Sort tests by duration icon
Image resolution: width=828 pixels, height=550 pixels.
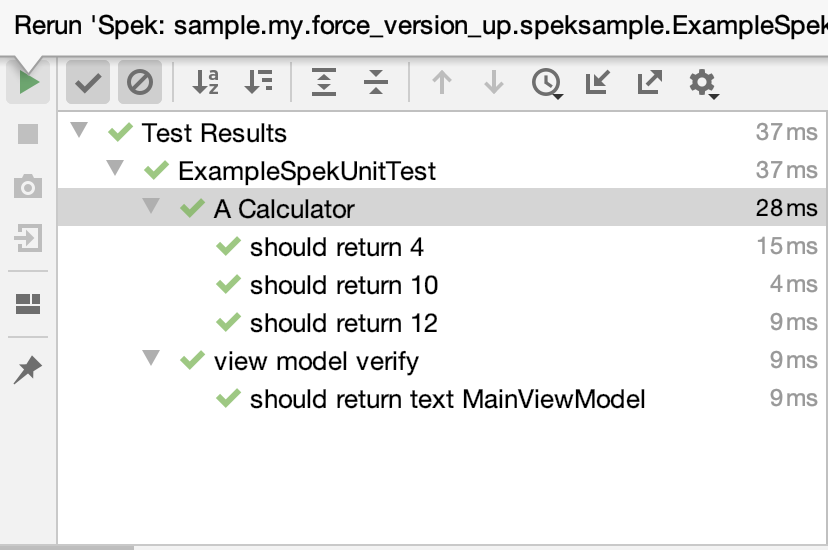pyautogui.click(x=258, y=82)
